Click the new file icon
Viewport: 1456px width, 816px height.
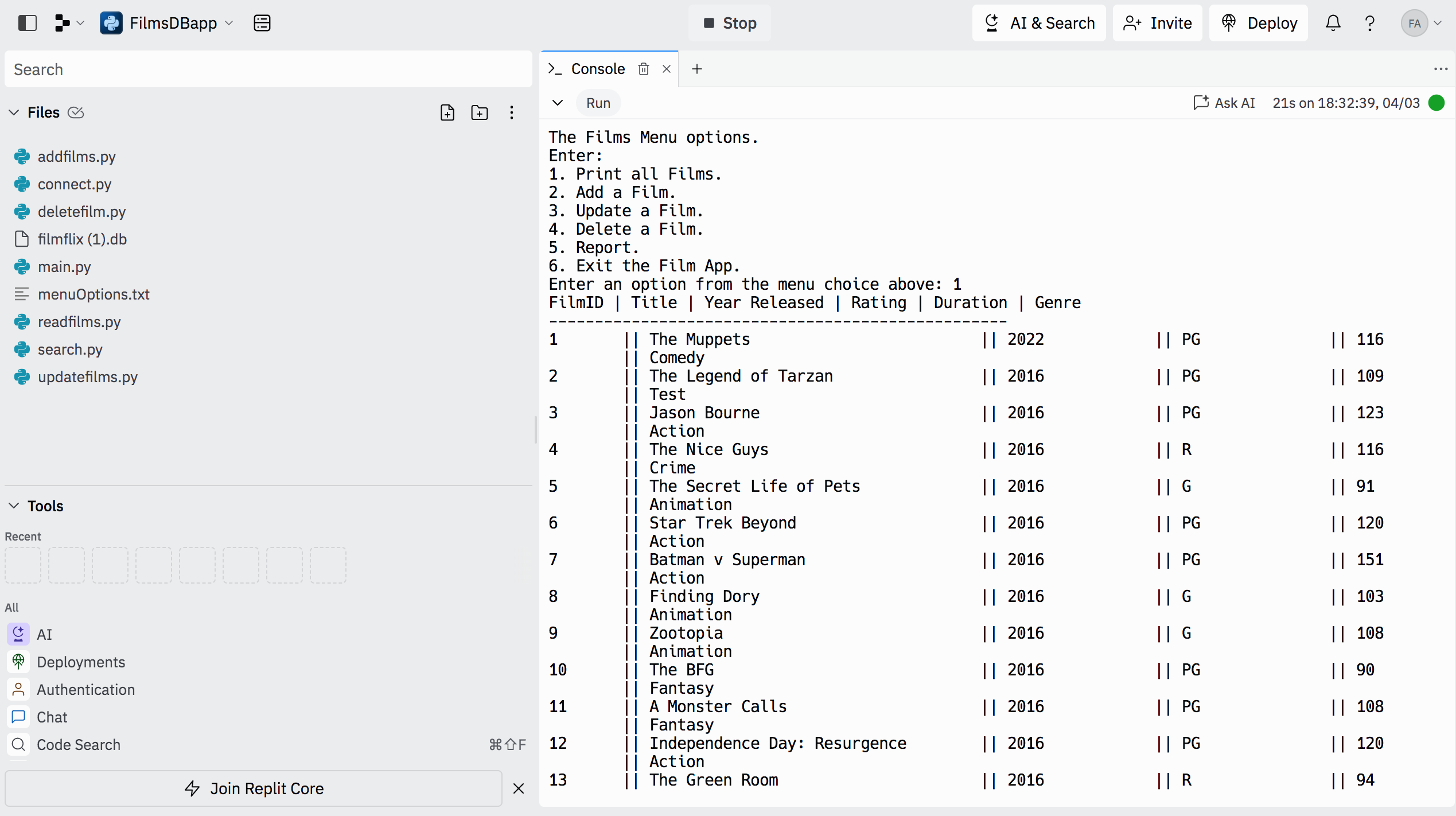tap(447, 112)
